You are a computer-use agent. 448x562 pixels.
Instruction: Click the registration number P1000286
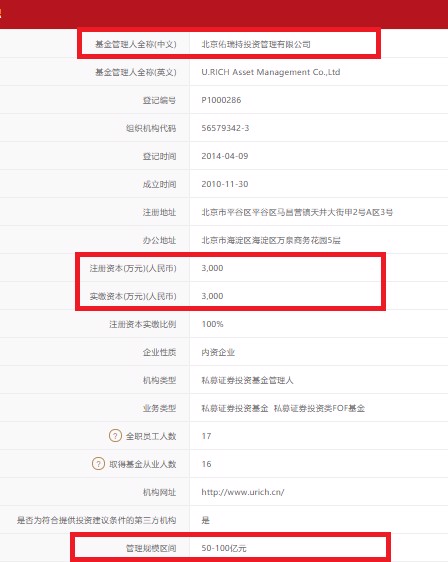coord(221,100)
